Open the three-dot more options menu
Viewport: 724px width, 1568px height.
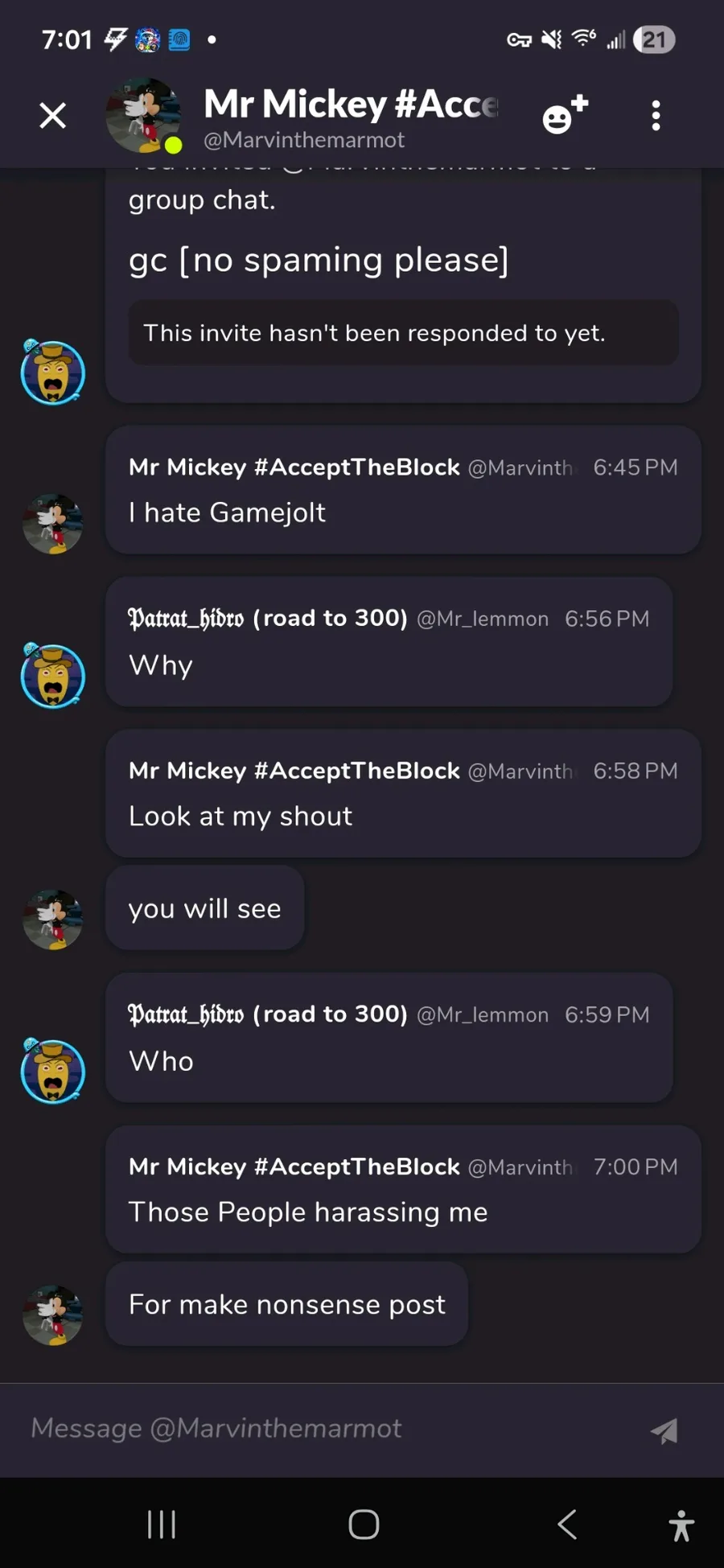[x=656, y=116]
